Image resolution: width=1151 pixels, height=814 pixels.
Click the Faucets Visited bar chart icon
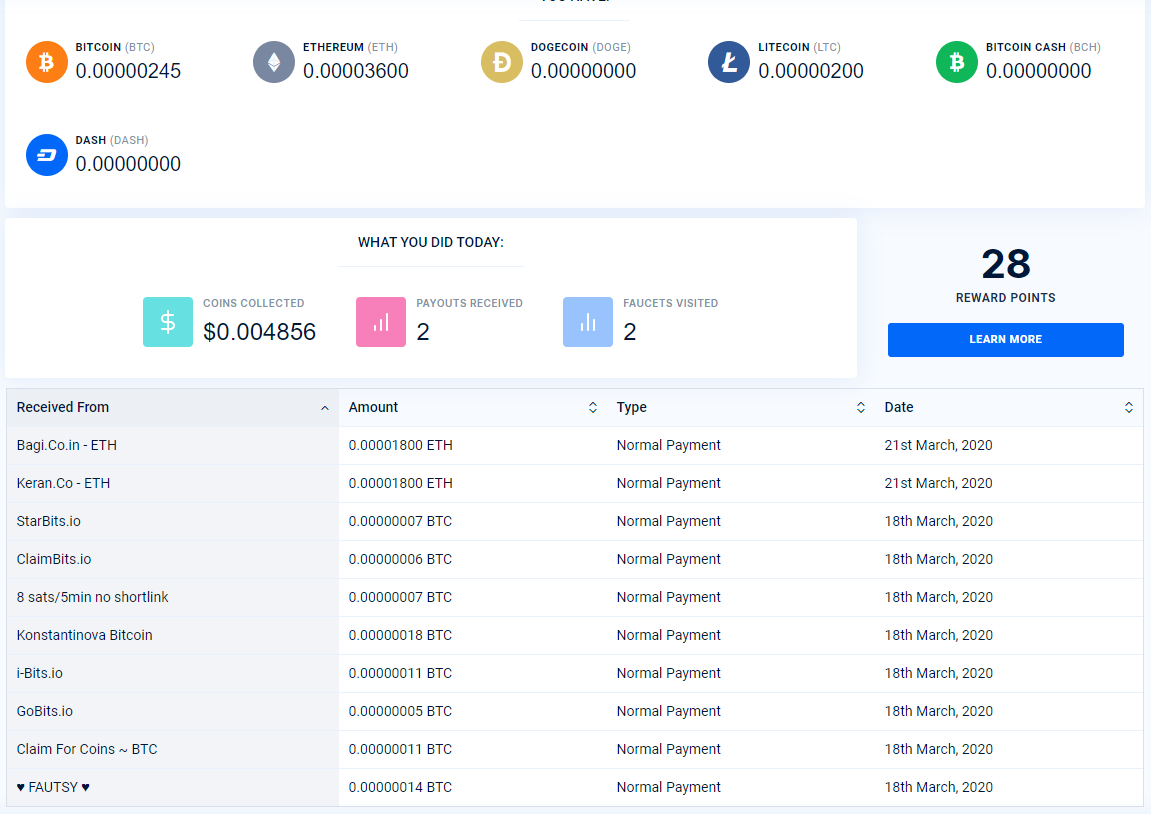point(588,322)
